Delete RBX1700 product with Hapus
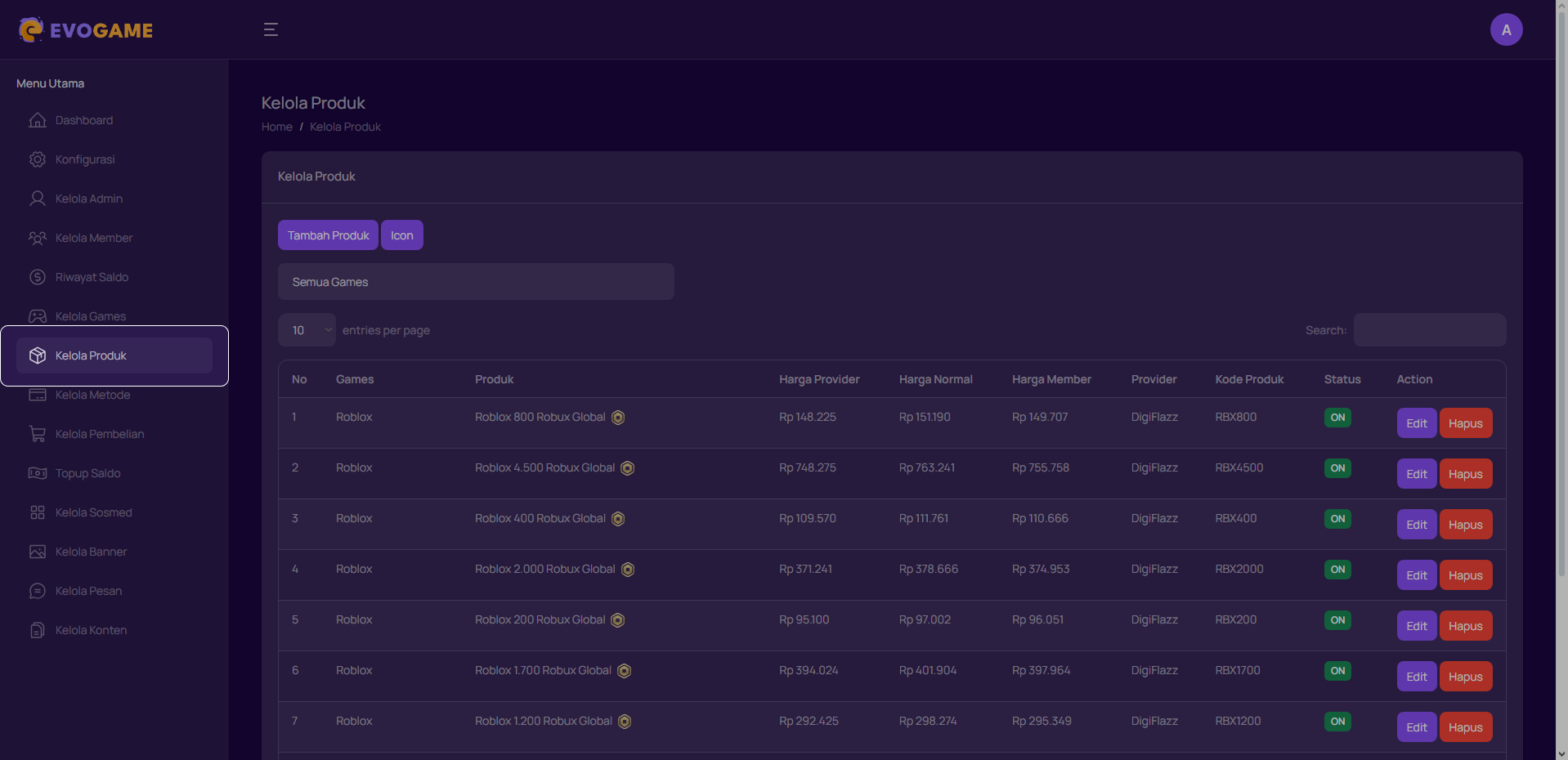The width and height of the screenshot is (1568, 760). [1466, 677]
